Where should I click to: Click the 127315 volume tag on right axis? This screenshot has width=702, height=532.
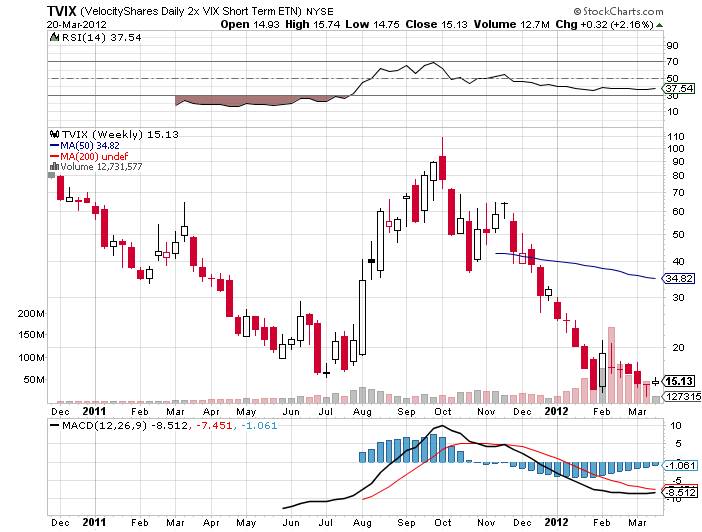click(683, 396)
